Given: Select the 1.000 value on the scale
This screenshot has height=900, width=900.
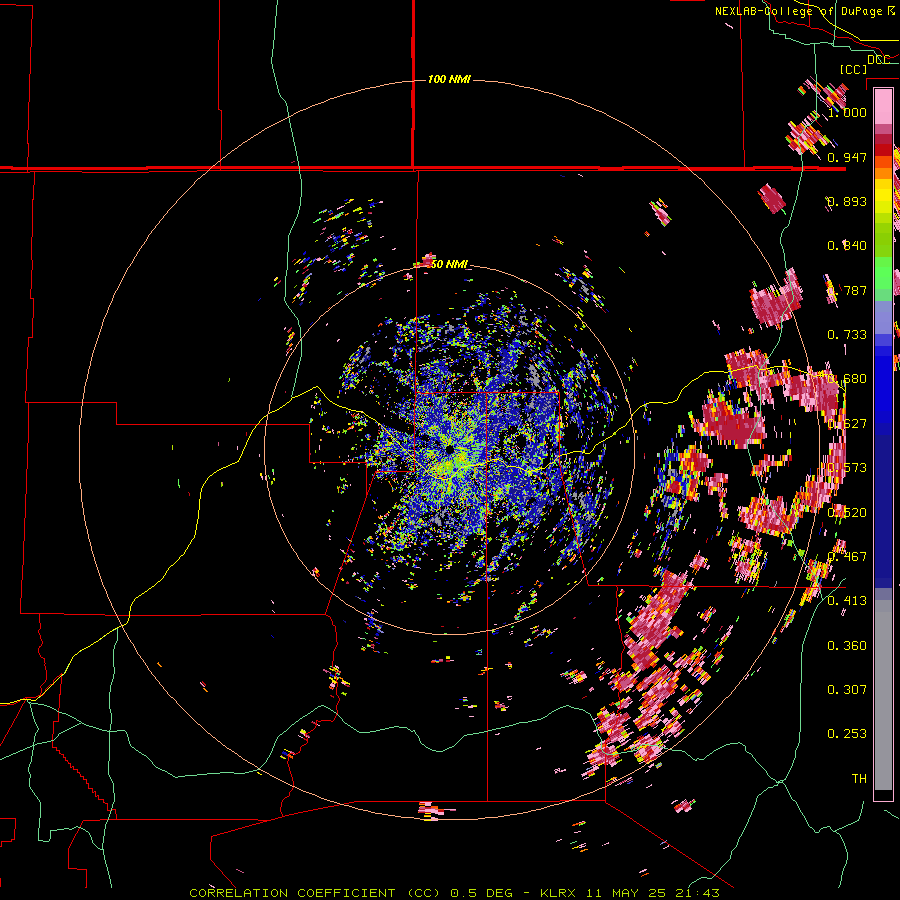Looking at the screenshot, I should click(847, 112).
